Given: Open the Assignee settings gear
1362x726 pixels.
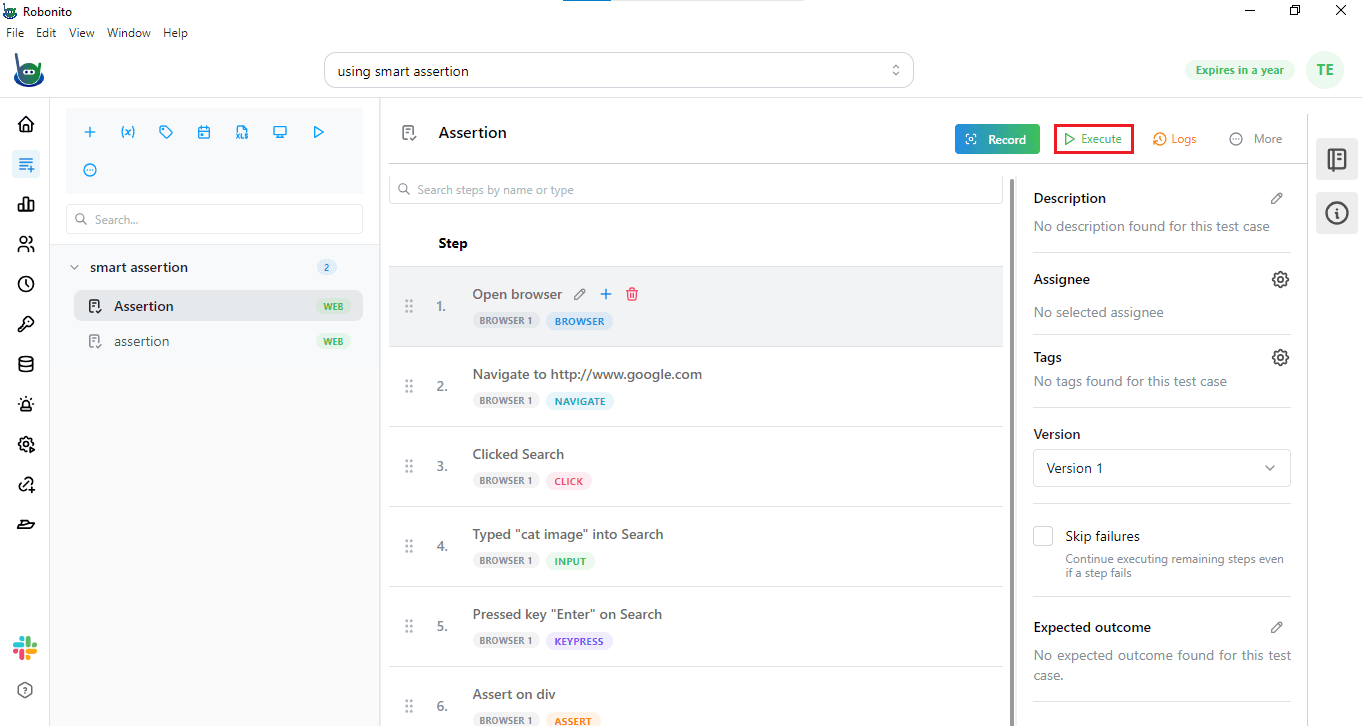Looking at the screenshot, I should pyautogui.click(x=1280, y=279).
